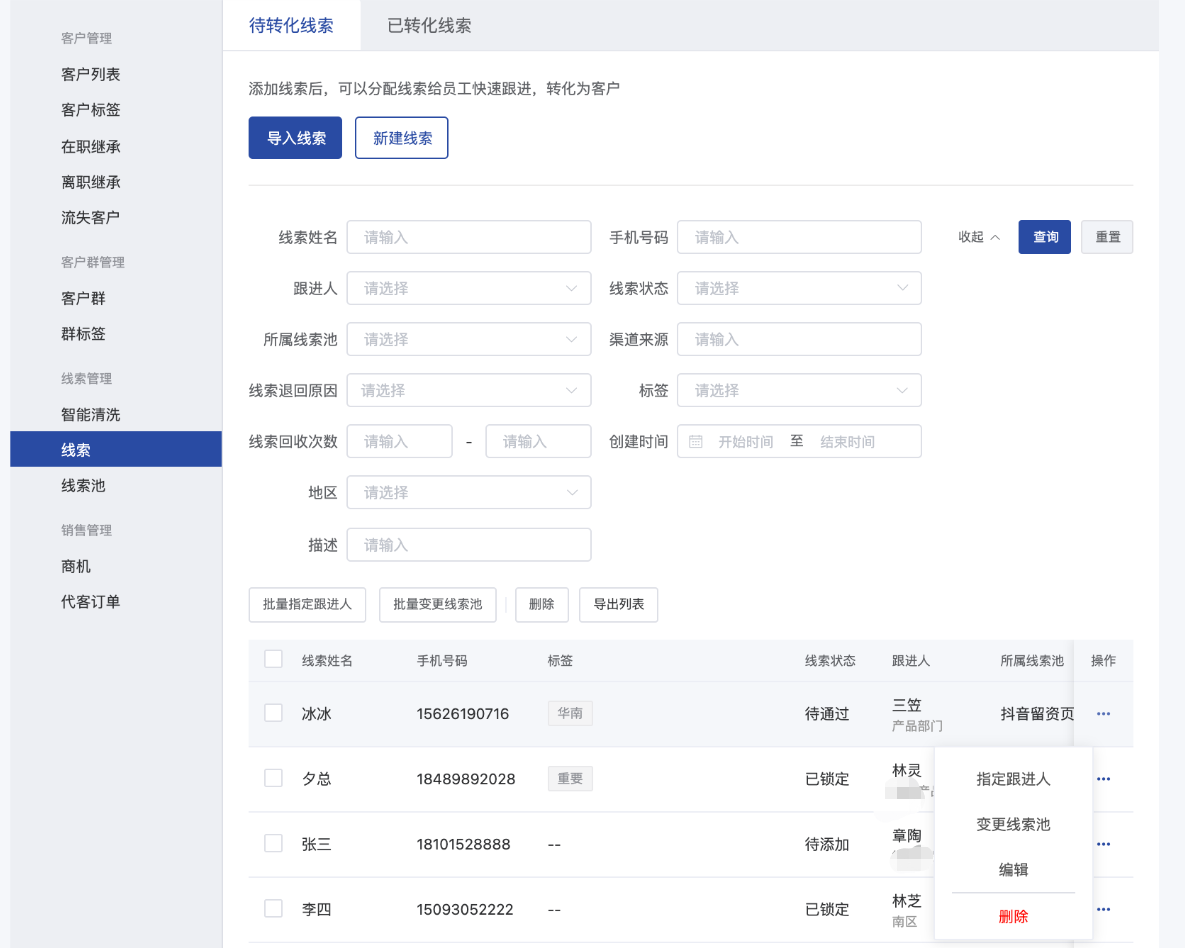Image resolution: width=1185 pixels, height=948 pixels.
Task: Click 批量变更线索池 button
Action: click(x=438, y=605)
